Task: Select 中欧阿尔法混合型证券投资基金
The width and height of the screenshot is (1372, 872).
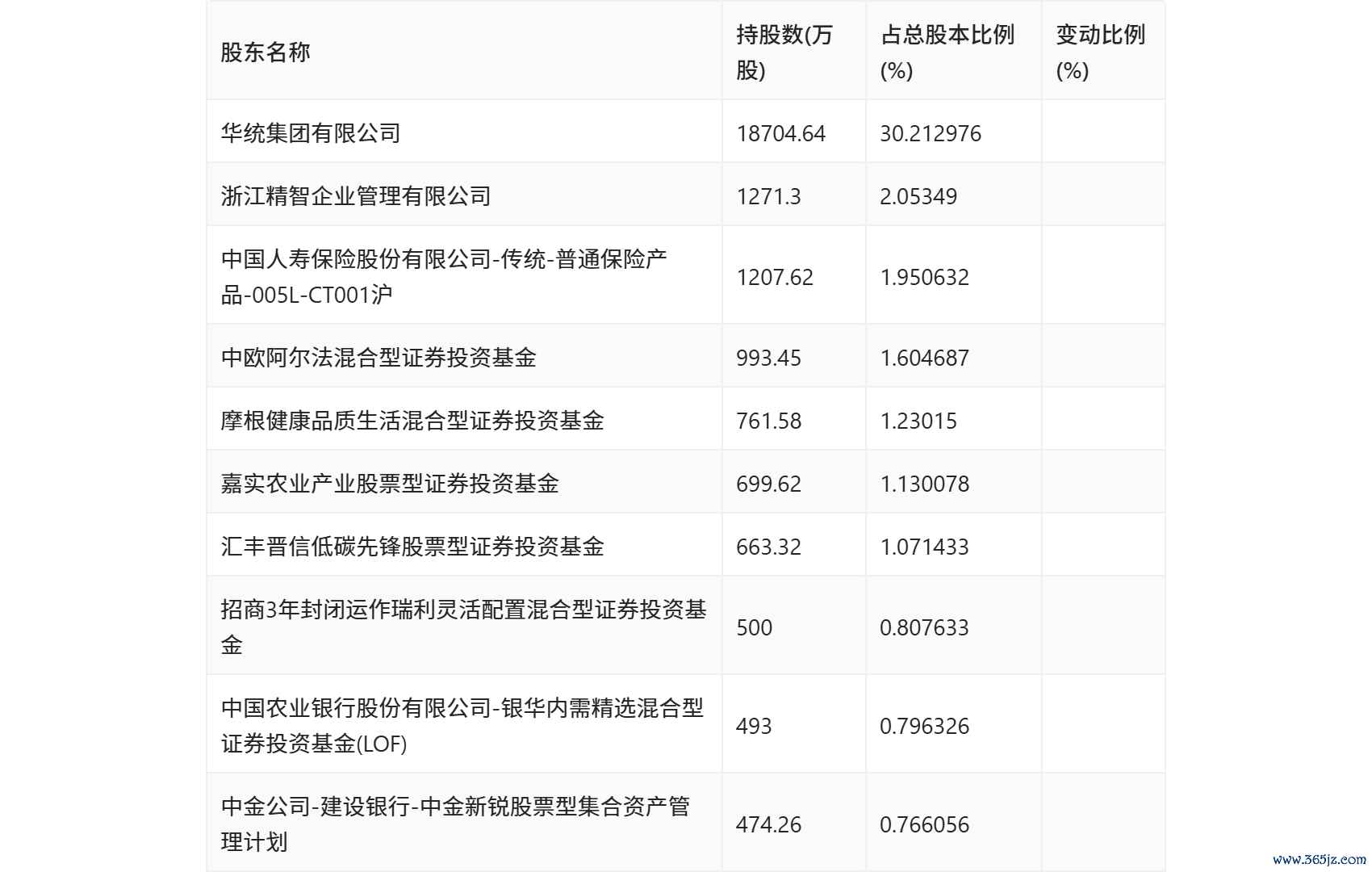Action: coord(379,358)
